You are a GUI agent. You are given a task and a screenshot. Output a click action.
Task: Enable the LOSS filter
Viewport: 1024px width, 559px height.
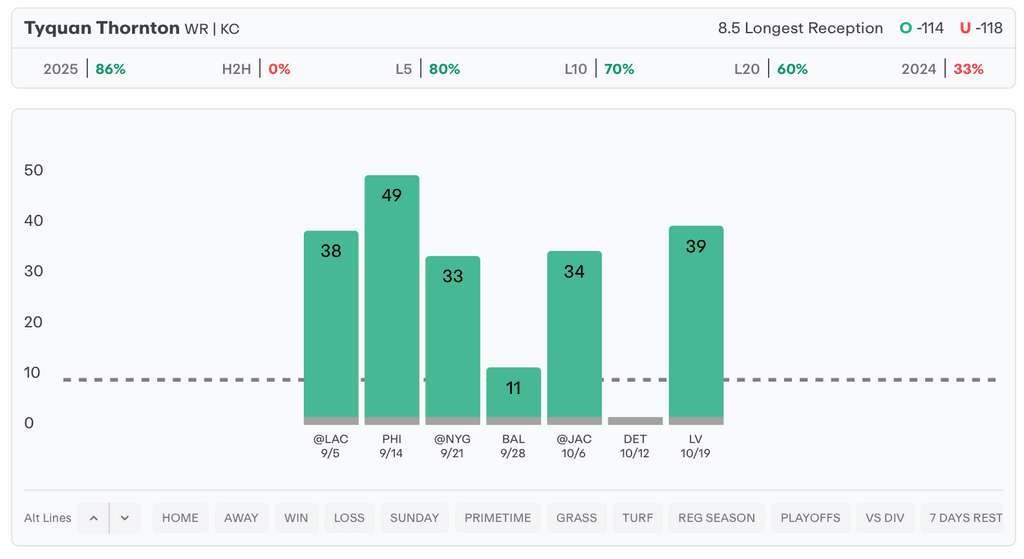click(x=349, y=518)
